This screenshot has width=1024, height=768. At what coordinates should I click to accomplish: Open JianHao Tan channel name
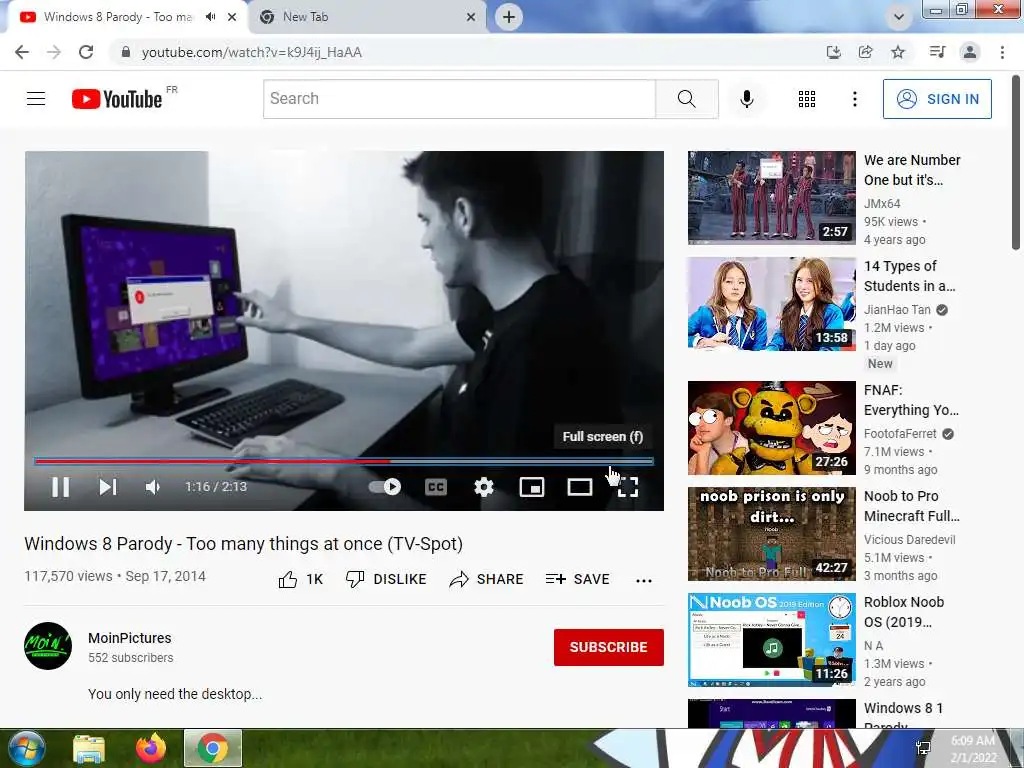[x=897, y=310]
